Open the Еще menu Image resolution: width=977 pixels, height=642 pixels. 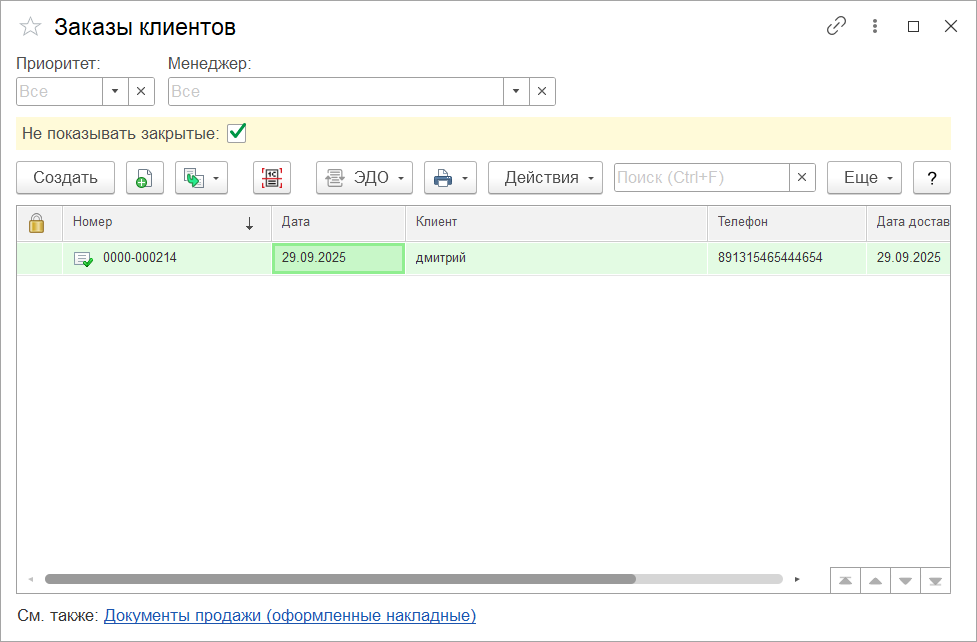[865, 178]
